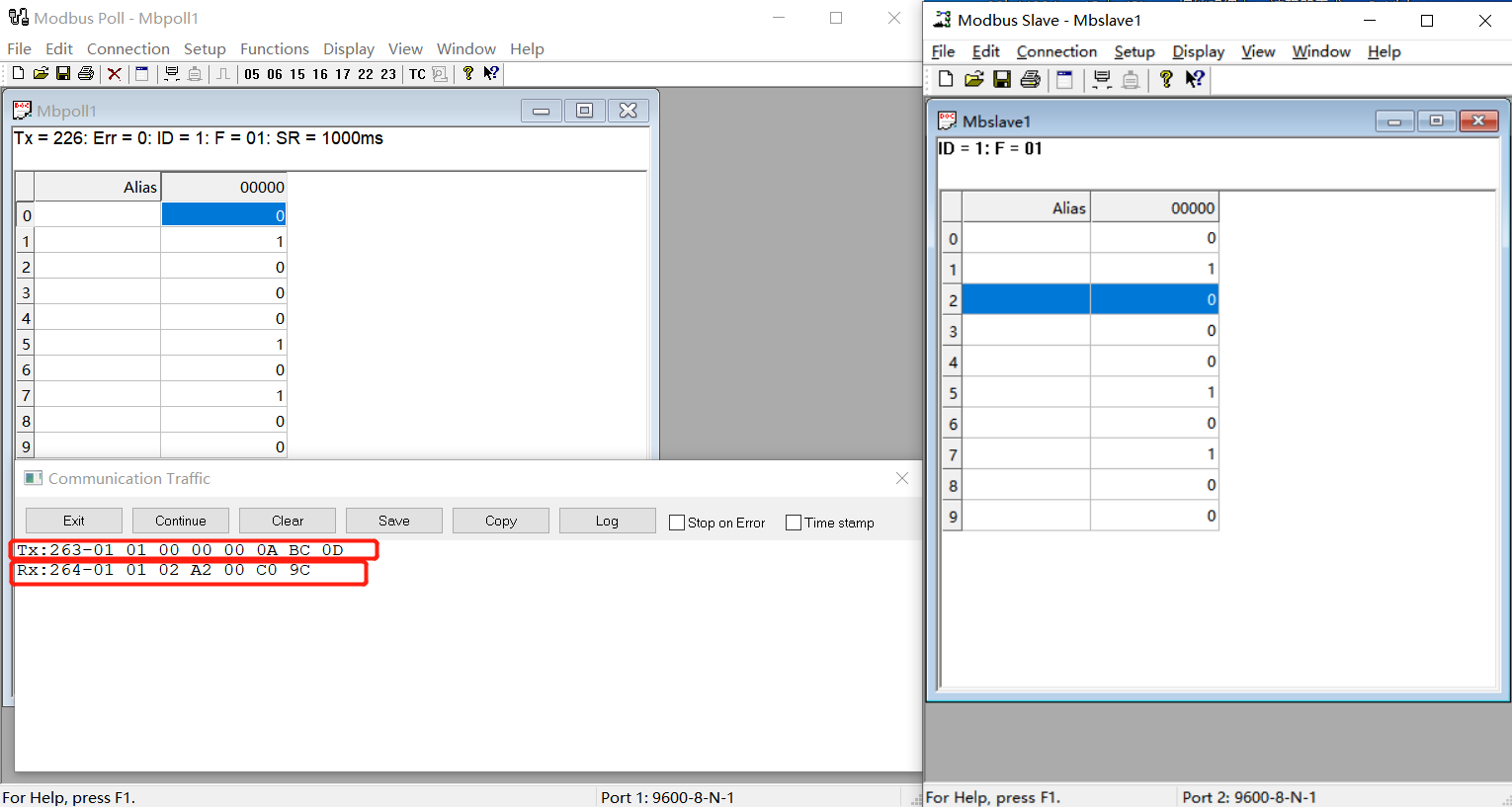Open the Window menu in Modbus Slave
The image size is (1512, 807).
pyautogui.click(x=1321, y=51)
